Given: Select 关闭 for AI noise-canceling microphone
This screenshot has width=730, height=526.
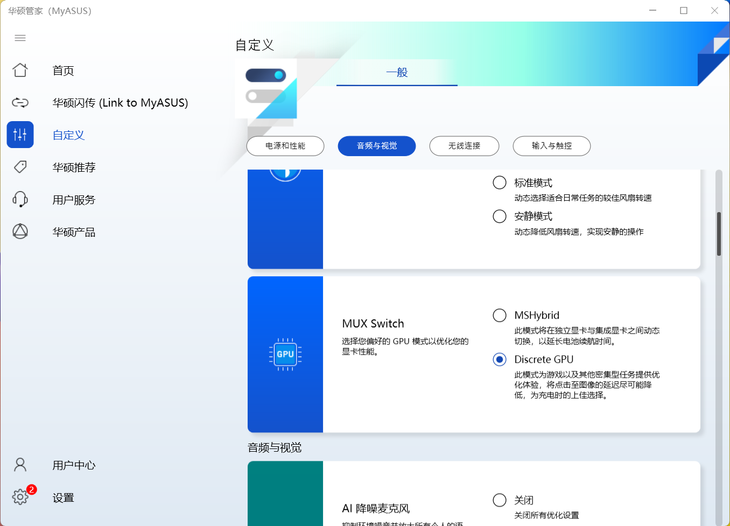Looking at the screenshot, I should [x=500, y=500].
